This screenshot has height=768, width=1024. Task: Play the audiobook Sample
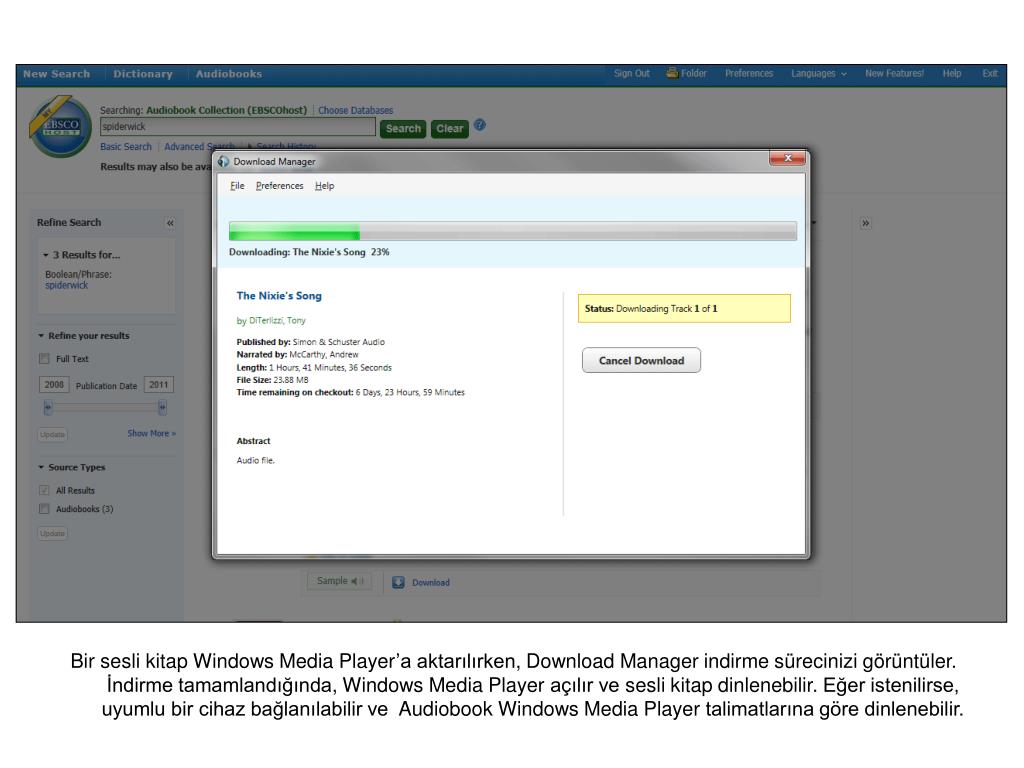click(340, 581)
